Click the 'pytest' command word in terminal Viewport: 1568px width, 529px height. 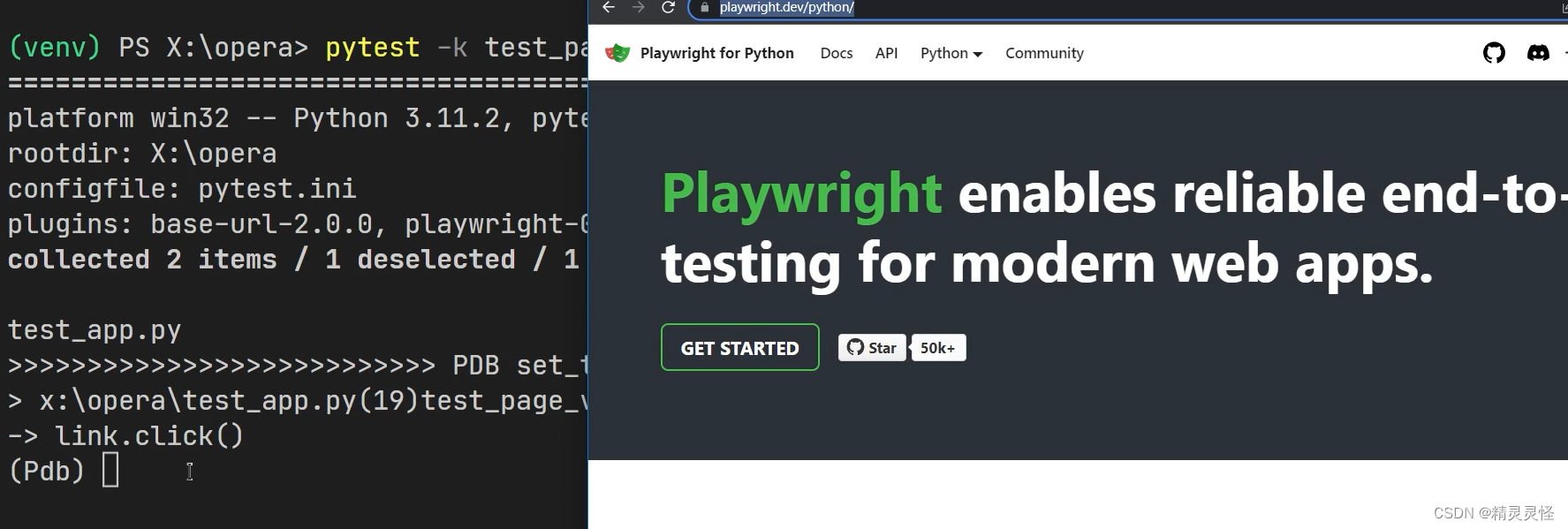[373, 48]
